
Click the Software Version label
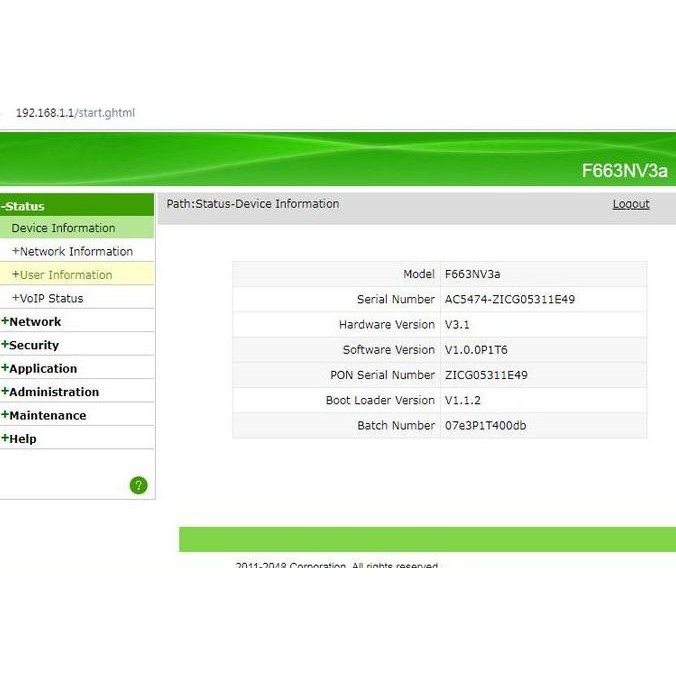point(388,350)
